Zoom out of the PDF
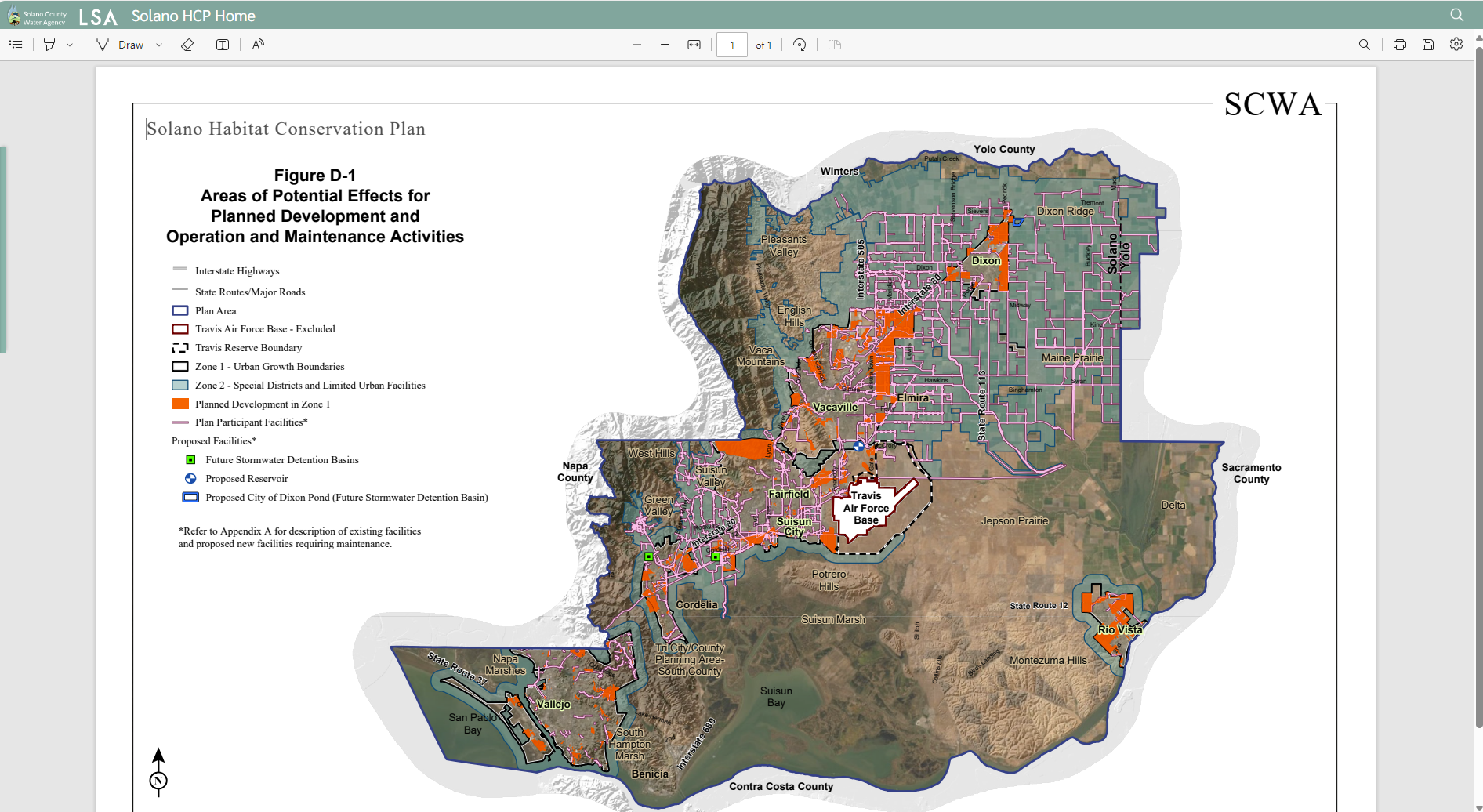 pyautogui.click(x=637, y=45)
